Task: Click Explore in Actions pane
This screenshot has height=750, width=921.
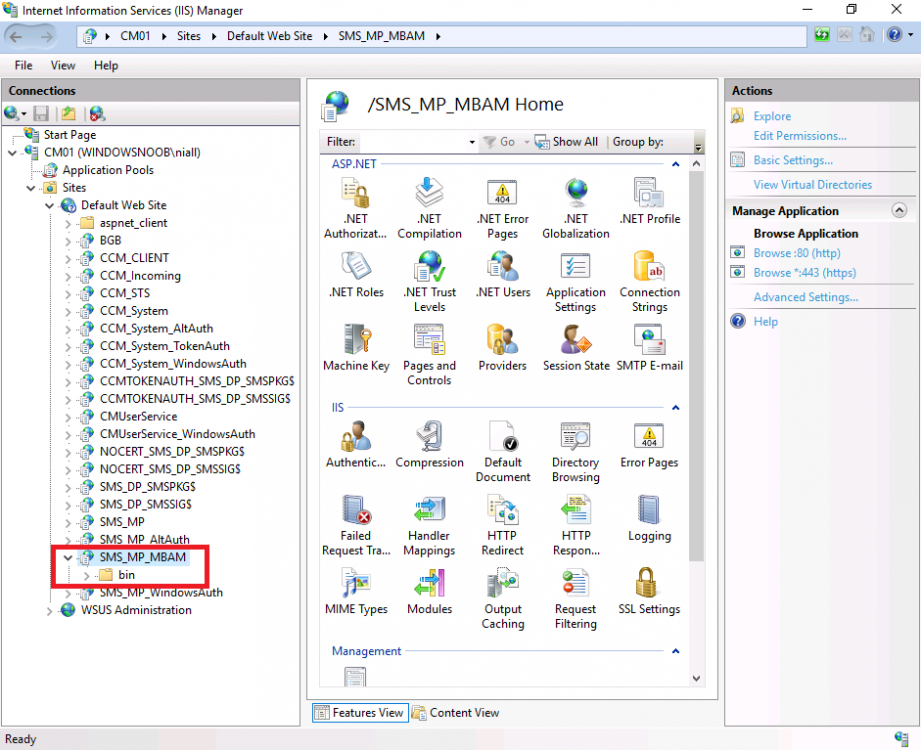Action: click(x=772, y=116)
